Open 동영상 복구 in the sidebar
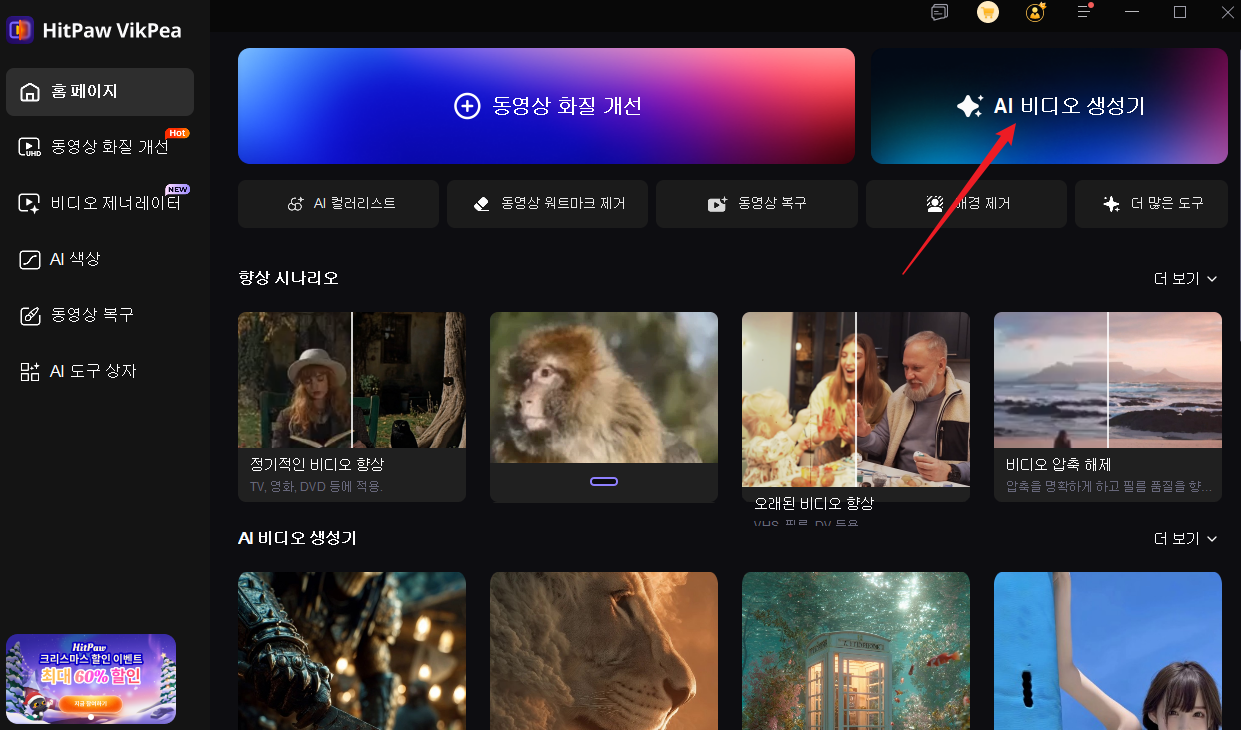 coord(100,315)
